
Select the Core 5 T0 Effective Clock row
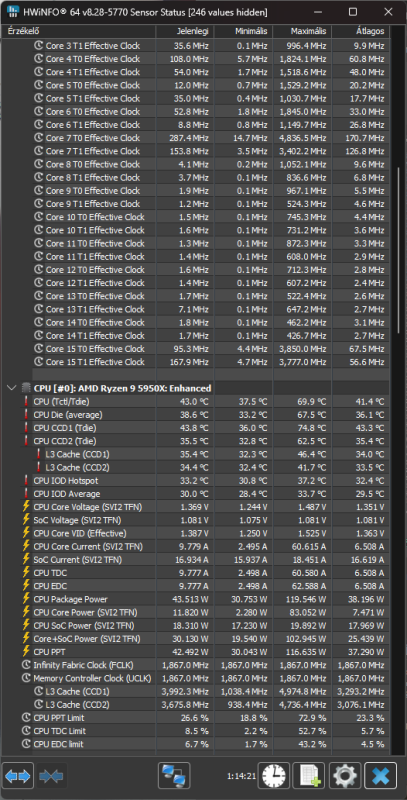point(211,85)
